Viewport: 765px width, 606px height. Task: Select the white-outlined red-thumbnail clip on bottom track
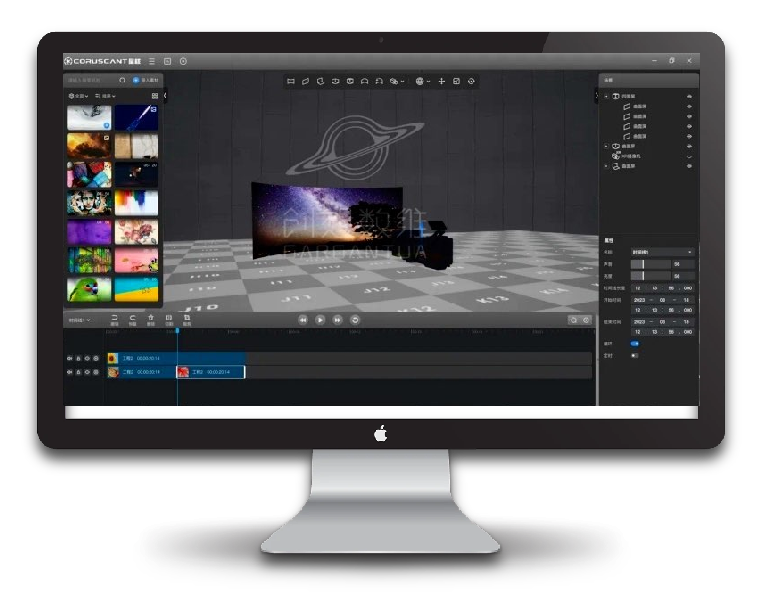pyautogui.click(x=210, y=372)
